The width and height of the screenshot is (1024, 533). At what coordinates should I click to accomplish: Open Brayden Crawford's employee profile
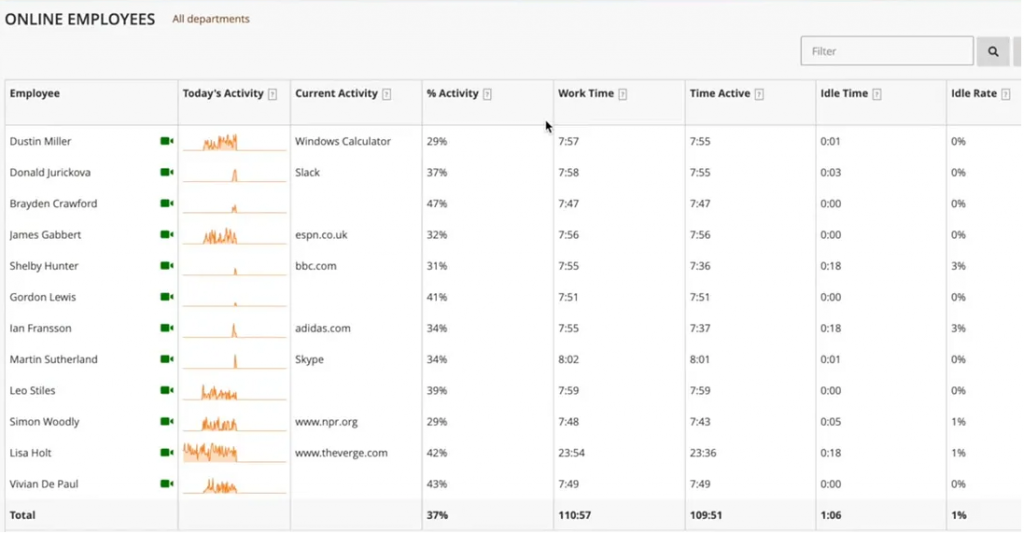point(54,204)
